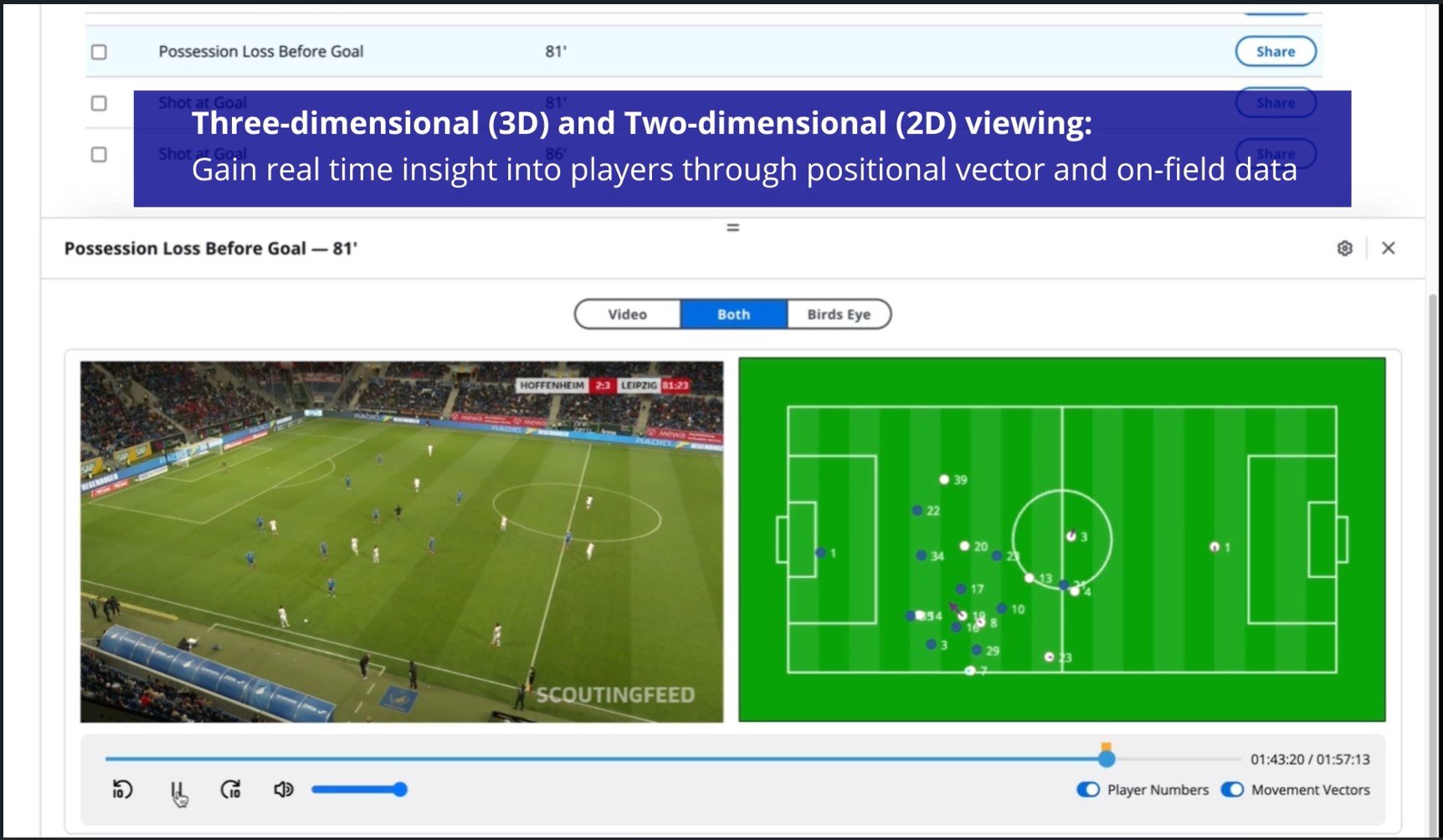1443x840 pixels.
Task: Select player 39 on the birds eye pitch
Action: [944, 479]
